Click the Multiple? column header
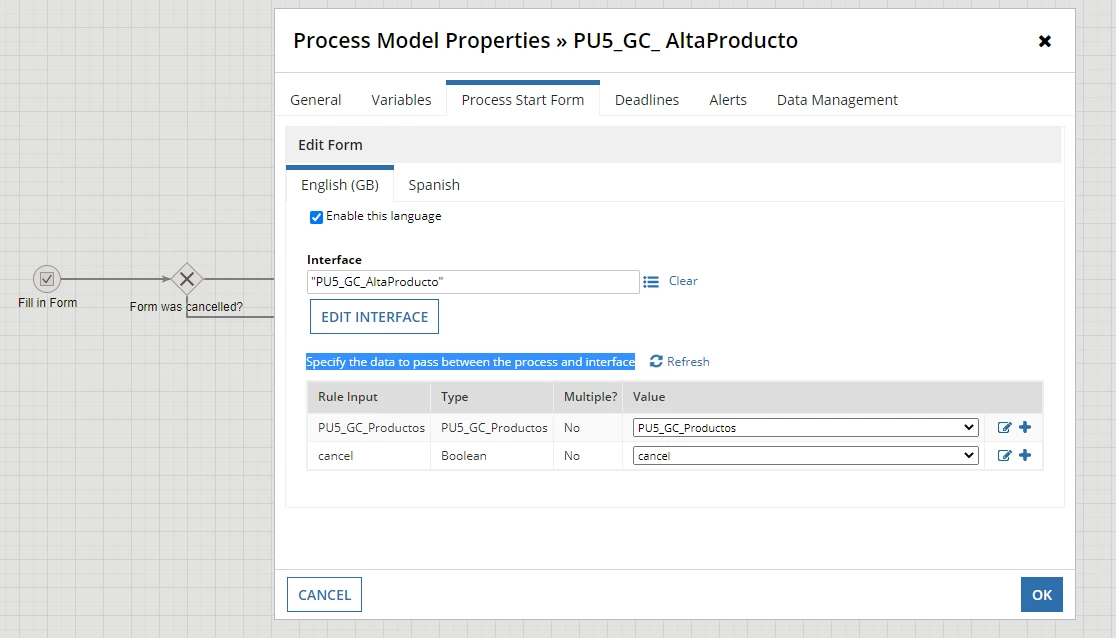 588,397
